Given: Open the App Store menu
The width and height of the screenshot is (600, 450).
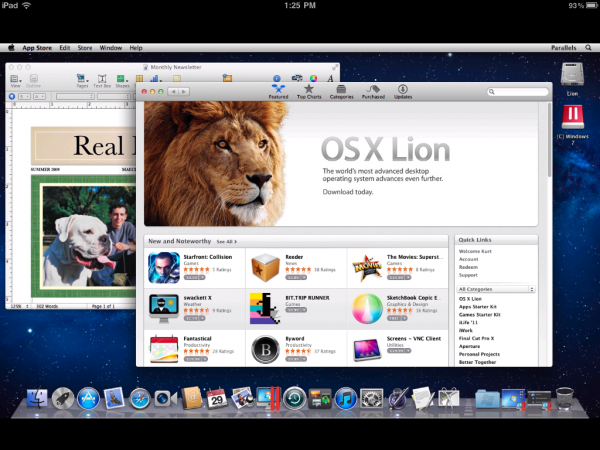Looking at the screenshot, I should [37, 48].
